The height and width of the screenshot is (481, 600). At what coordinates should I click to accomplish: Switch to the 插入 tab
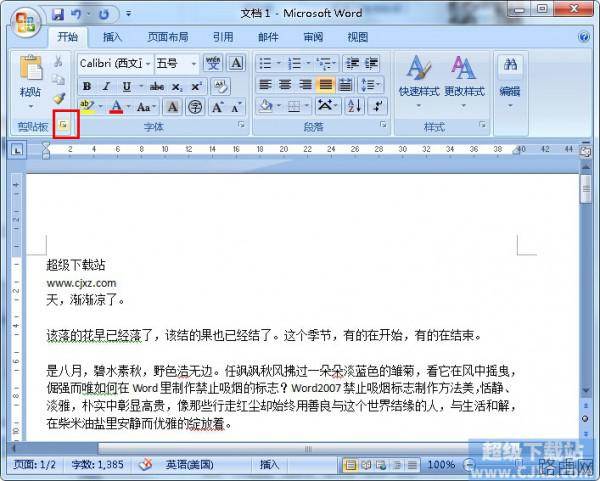coord(112,37)
